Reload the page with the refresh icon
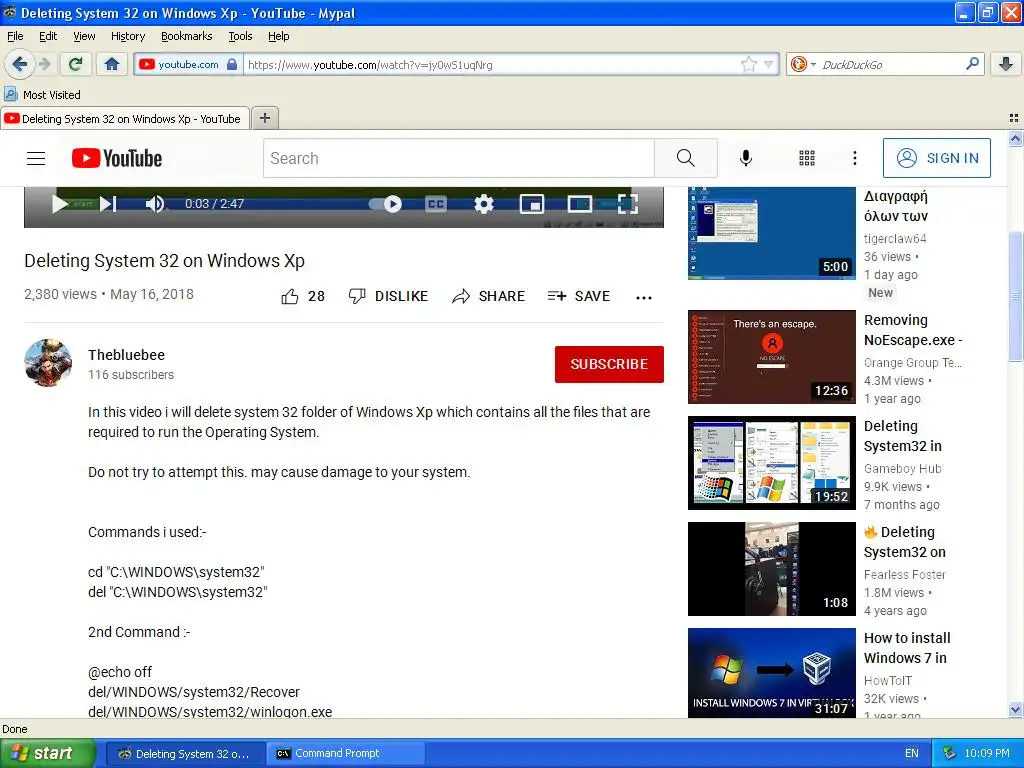Image resolution: width=1024 pixels, height=768 pixels. [x=76, y=64]
